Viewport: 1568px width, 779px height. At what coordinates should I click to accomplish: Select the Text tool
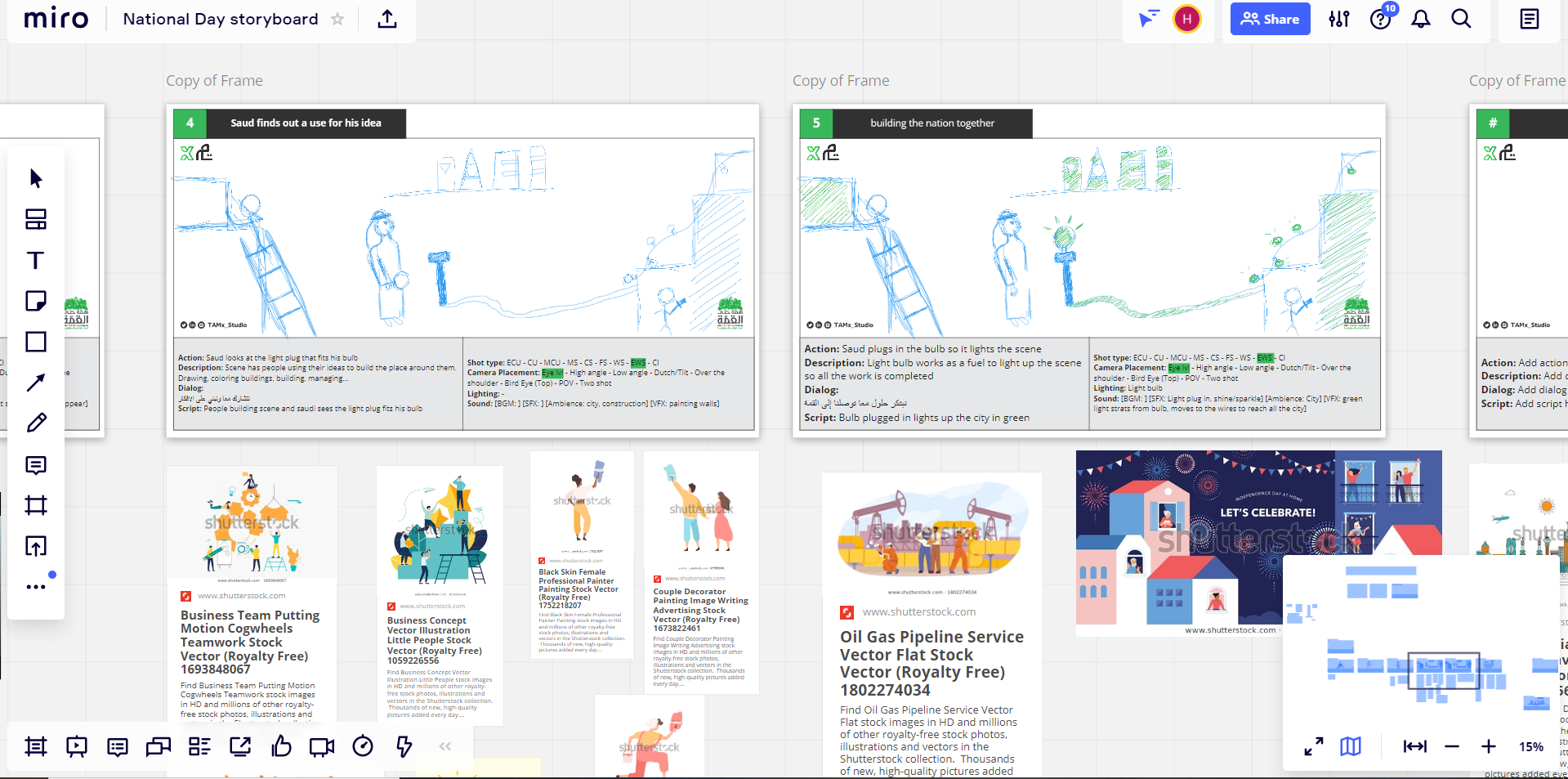pyautogui.click(x=36, y=260)
